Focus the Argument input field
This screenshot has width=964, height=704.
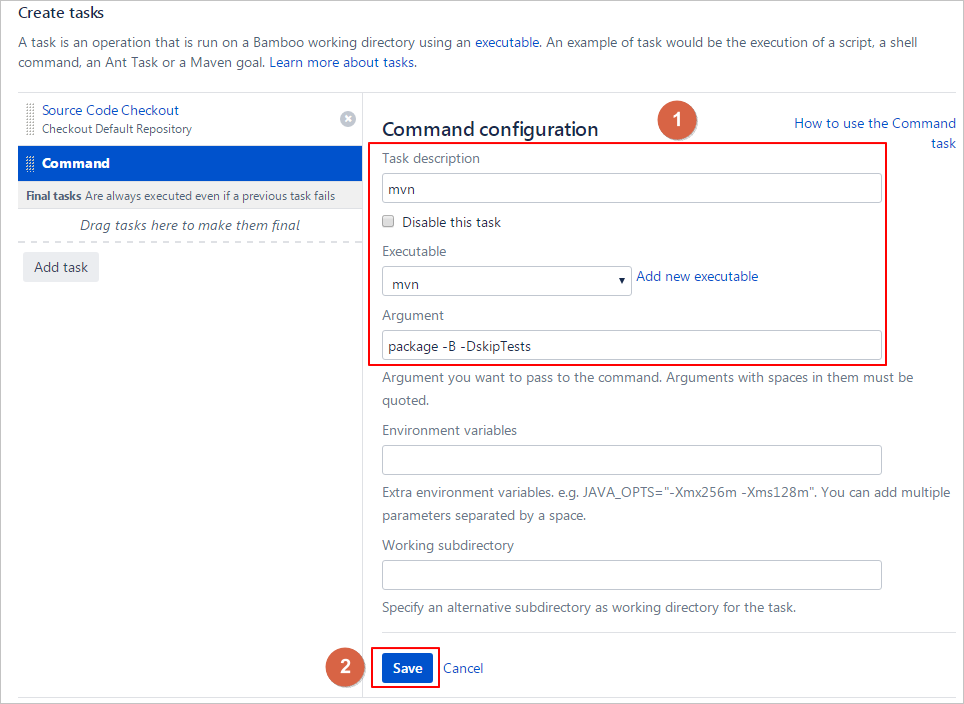tap(631, 346)
